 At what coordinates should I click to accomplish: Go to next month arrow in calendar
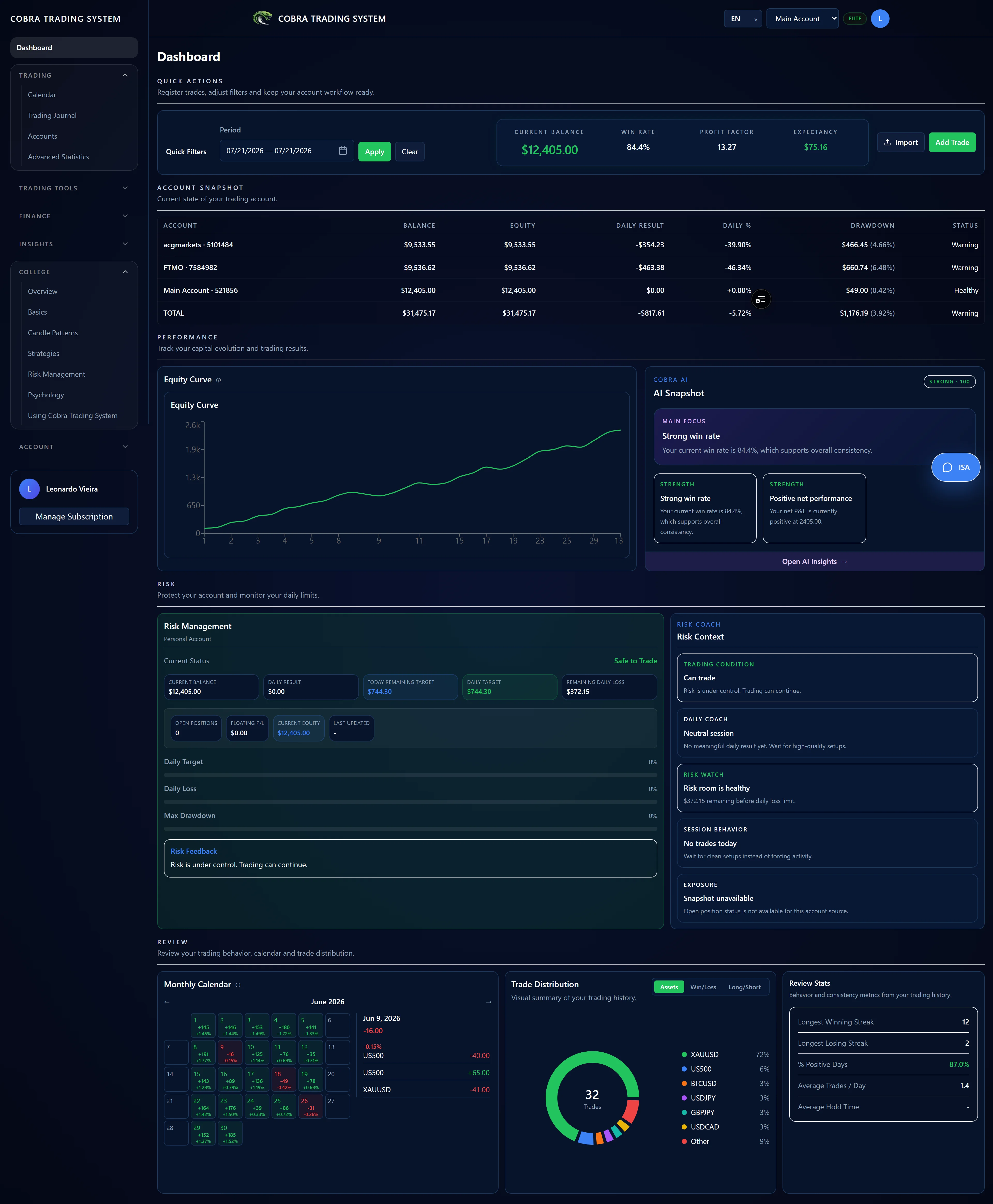[488, 1002]
